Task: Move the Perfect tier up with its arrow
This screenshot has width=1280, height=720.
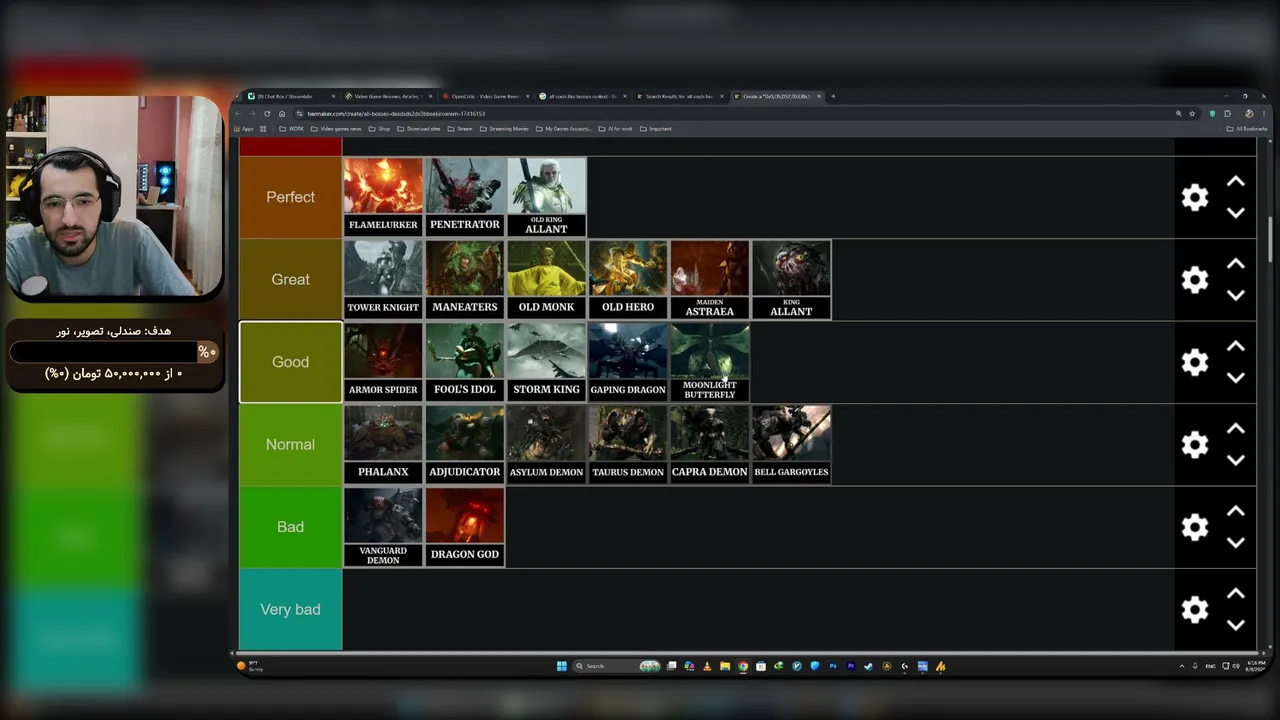Action: point(1236,182)
